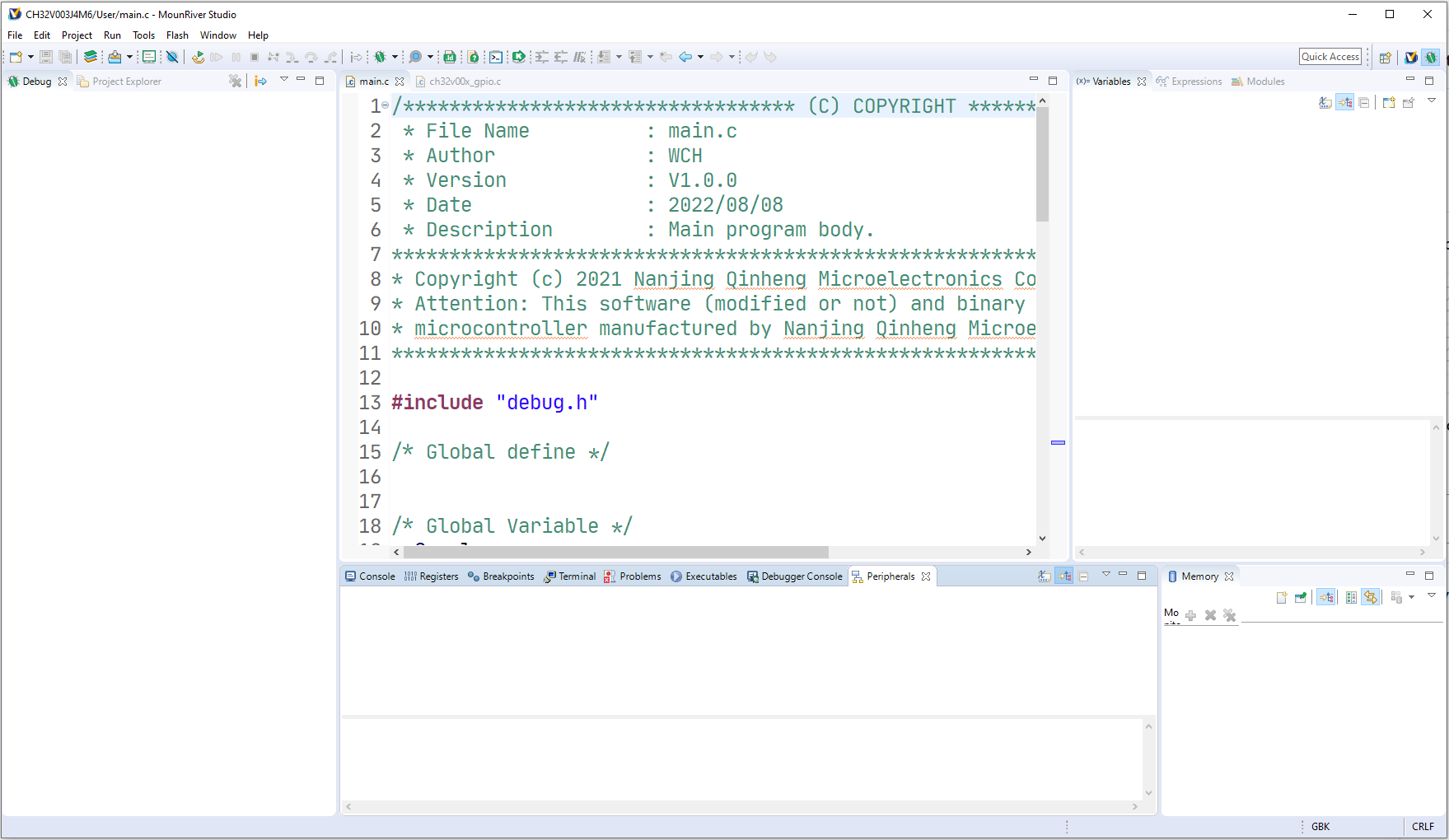Switch to the Expressions tab
This screenshot has height=840, width=1449.
(x=1189, y=81)
